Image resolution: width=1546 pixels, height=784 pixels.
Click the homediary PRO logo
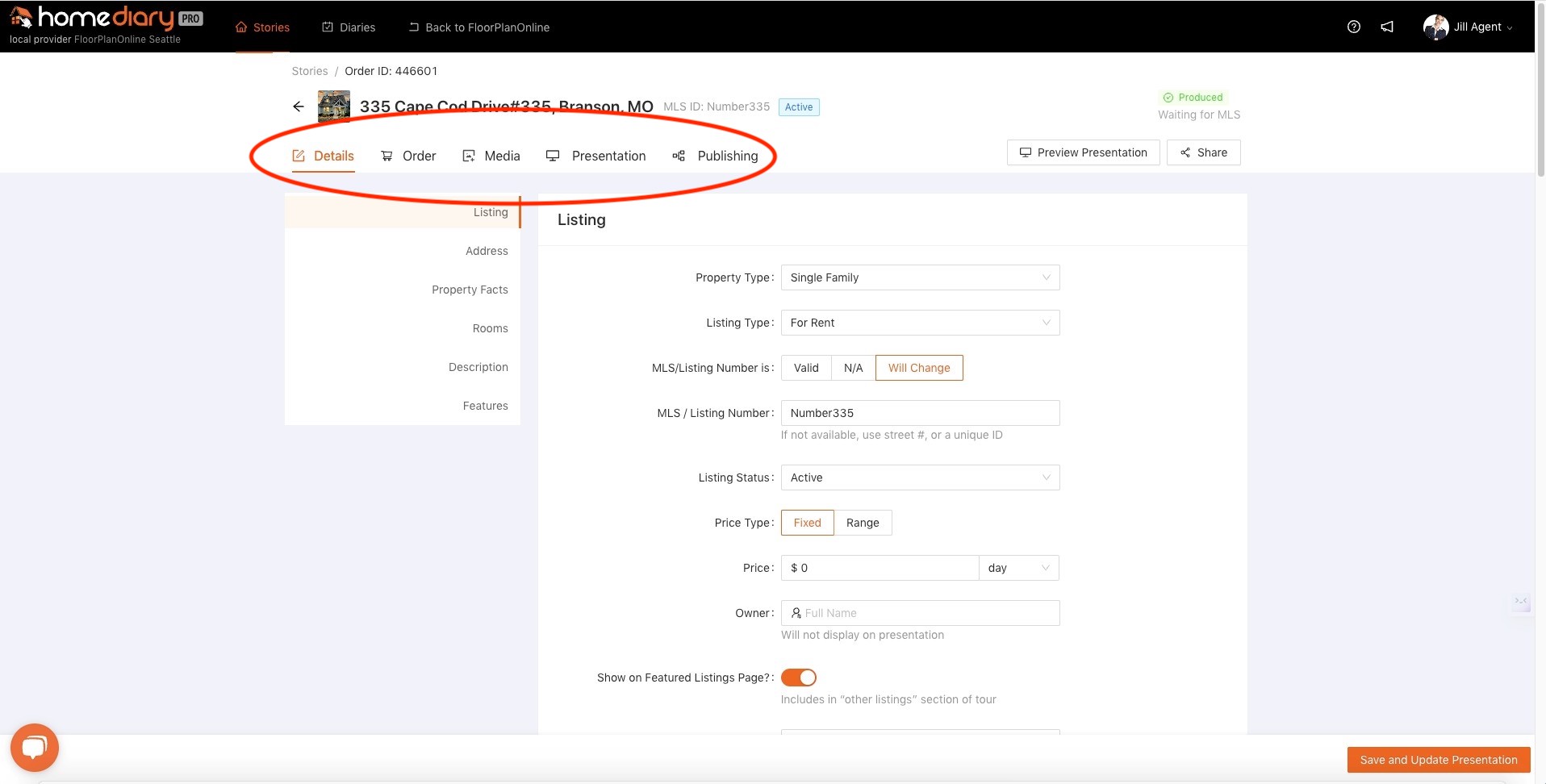pyautogui.click(x=105, y=19)
